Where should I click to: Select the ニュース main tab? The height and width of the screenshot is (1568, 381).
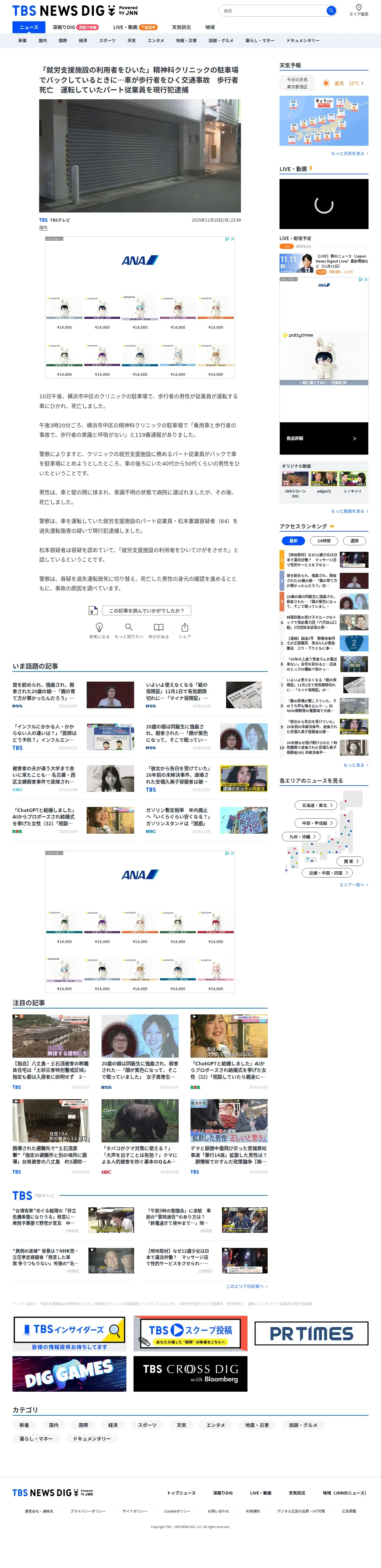(29, 27)
